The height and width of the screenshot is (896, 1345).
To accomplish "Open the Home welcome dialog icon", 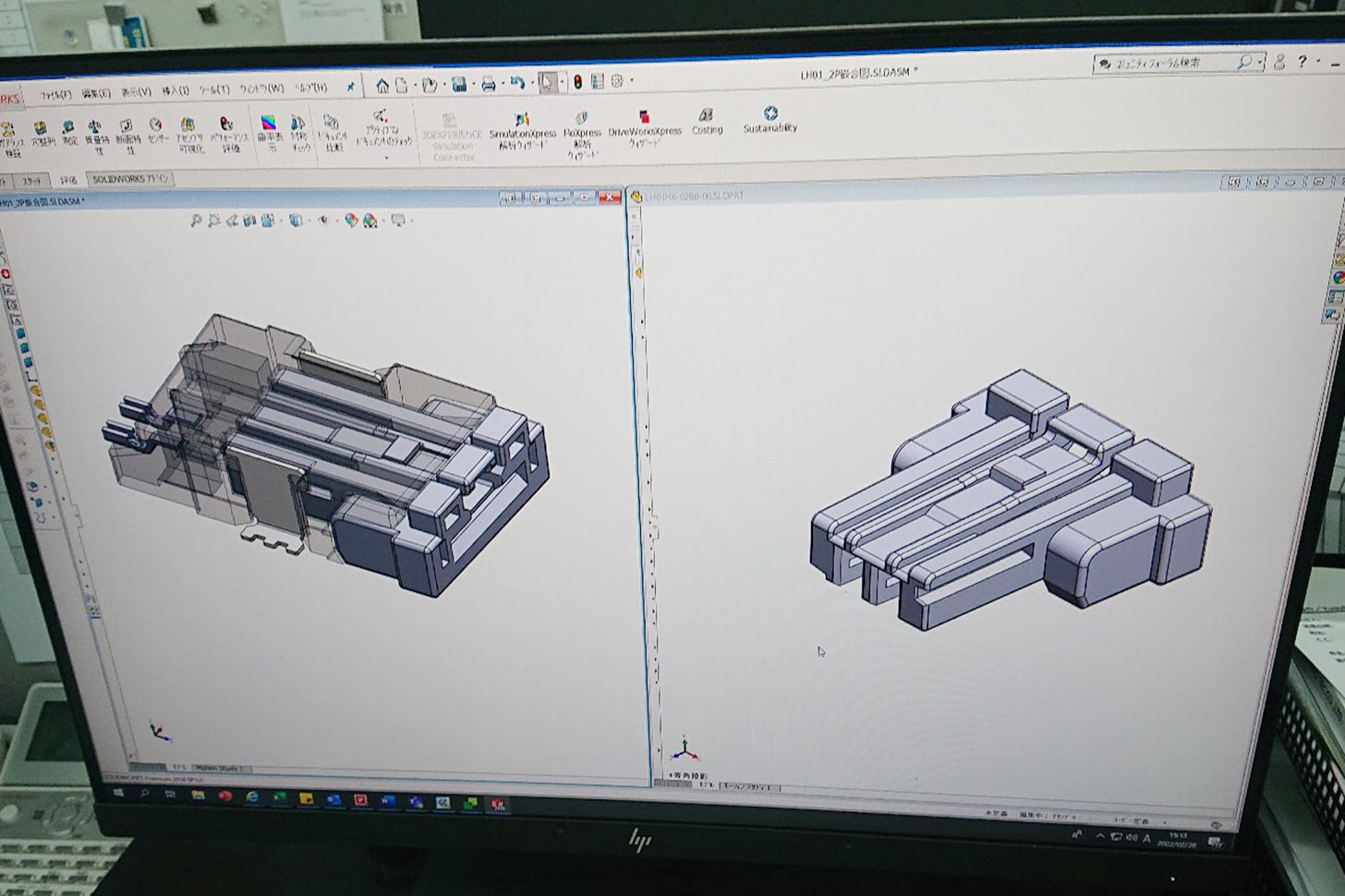I will (382, 86).
